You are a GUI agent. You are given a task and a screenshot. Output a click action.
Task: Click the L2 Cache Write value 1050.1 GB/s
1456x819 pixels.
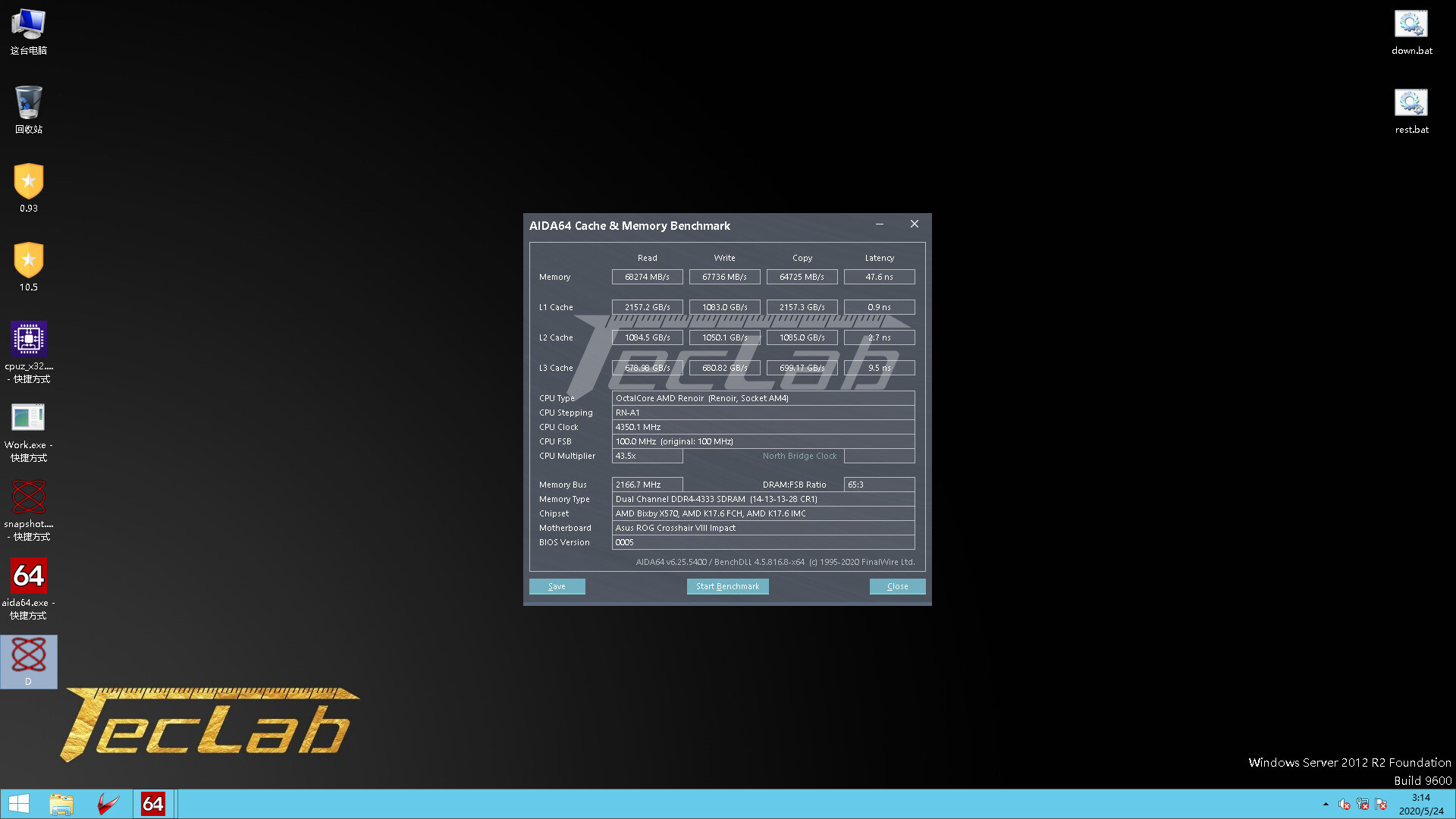click(x=724, y=337)
